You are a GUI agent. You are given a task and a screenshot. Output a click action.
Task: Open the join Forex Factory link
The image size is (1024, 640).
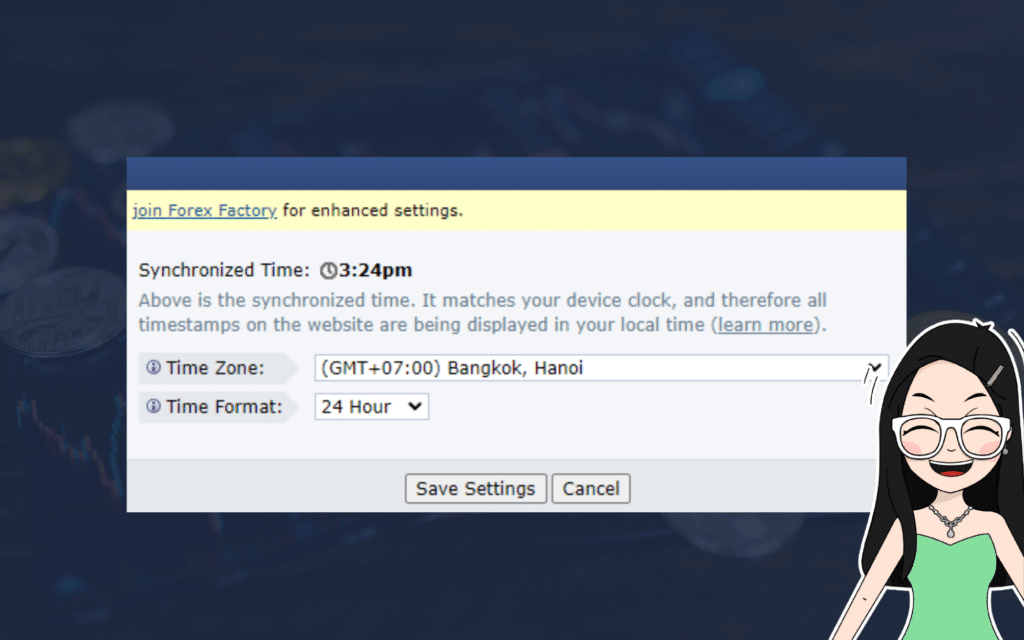point(204,210)
